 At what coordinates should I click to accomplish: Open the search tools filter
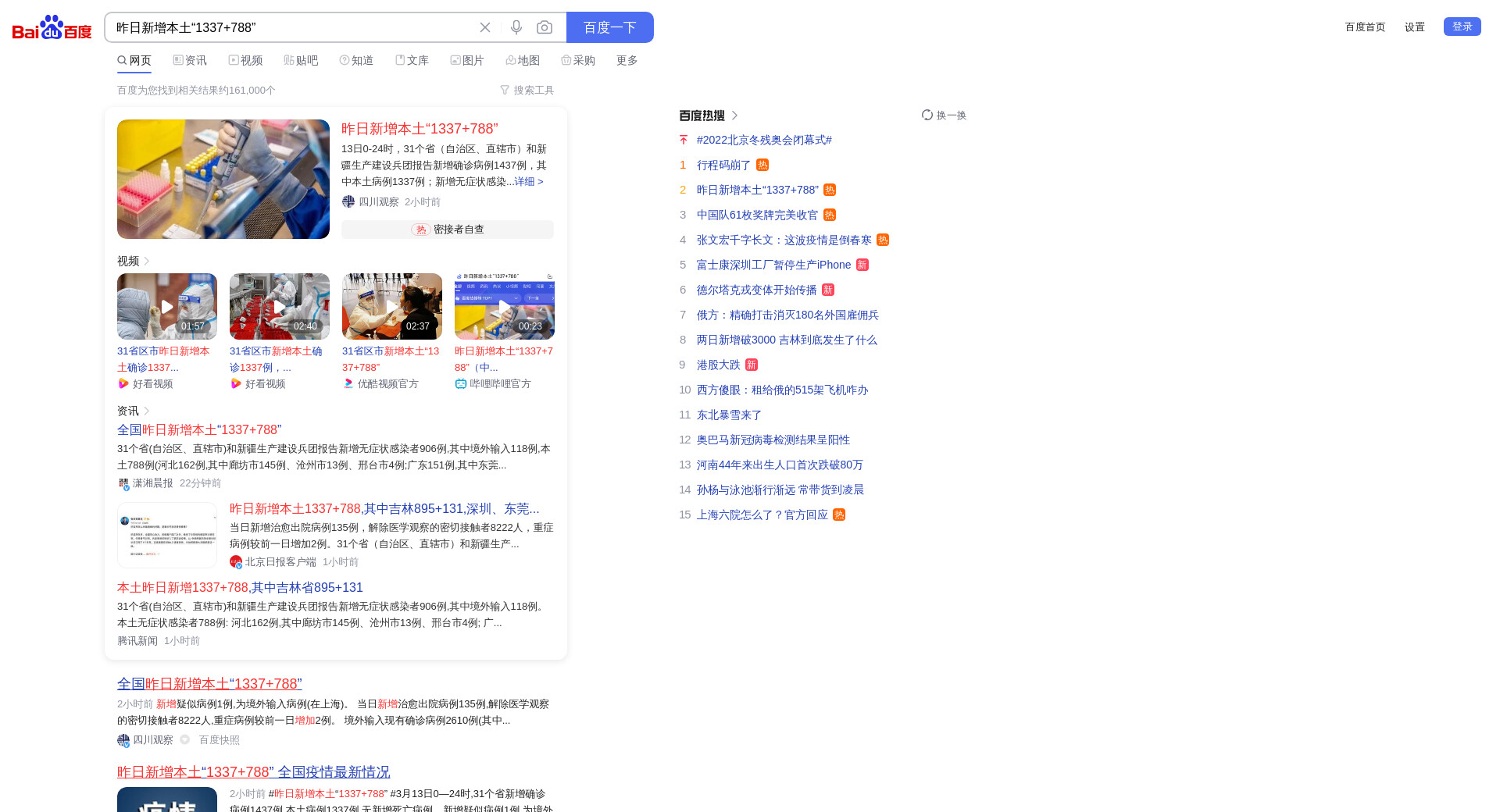tap(527, 91)
